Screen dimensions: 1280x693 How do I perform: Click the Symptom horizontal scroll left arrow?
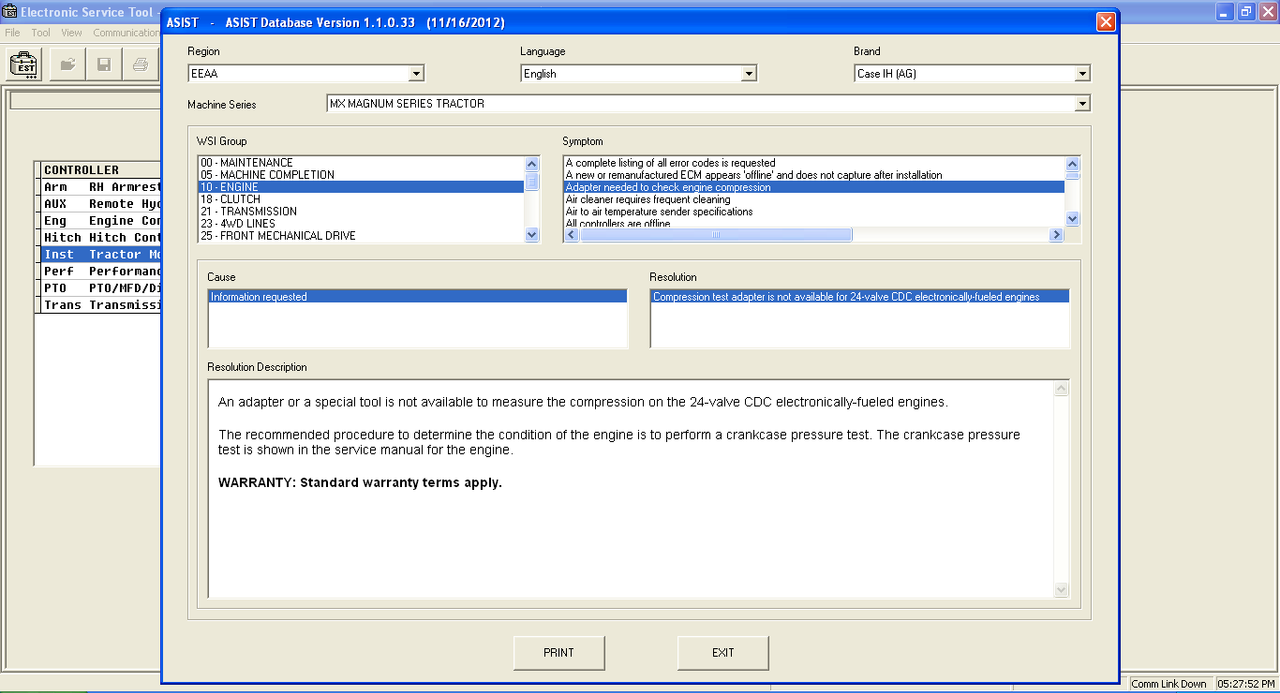[571, 235]
